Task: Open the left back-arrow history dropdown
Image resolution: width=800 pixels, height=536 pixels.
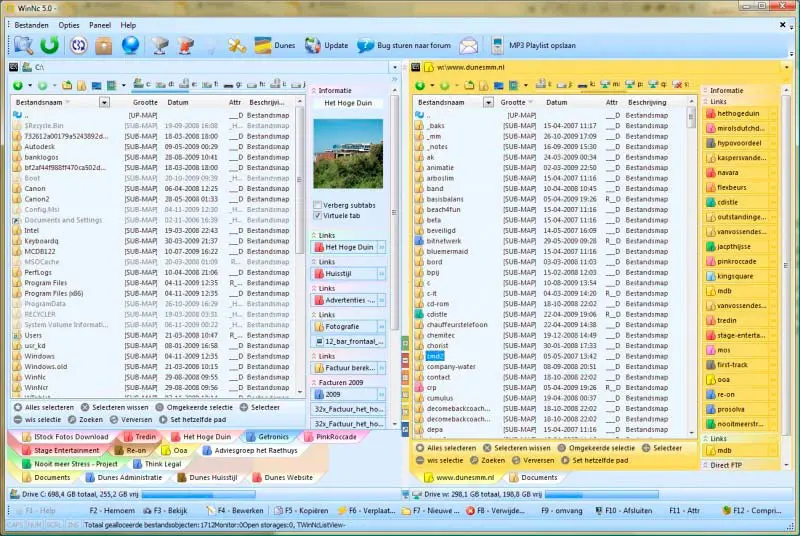Action: pos(30,85)
